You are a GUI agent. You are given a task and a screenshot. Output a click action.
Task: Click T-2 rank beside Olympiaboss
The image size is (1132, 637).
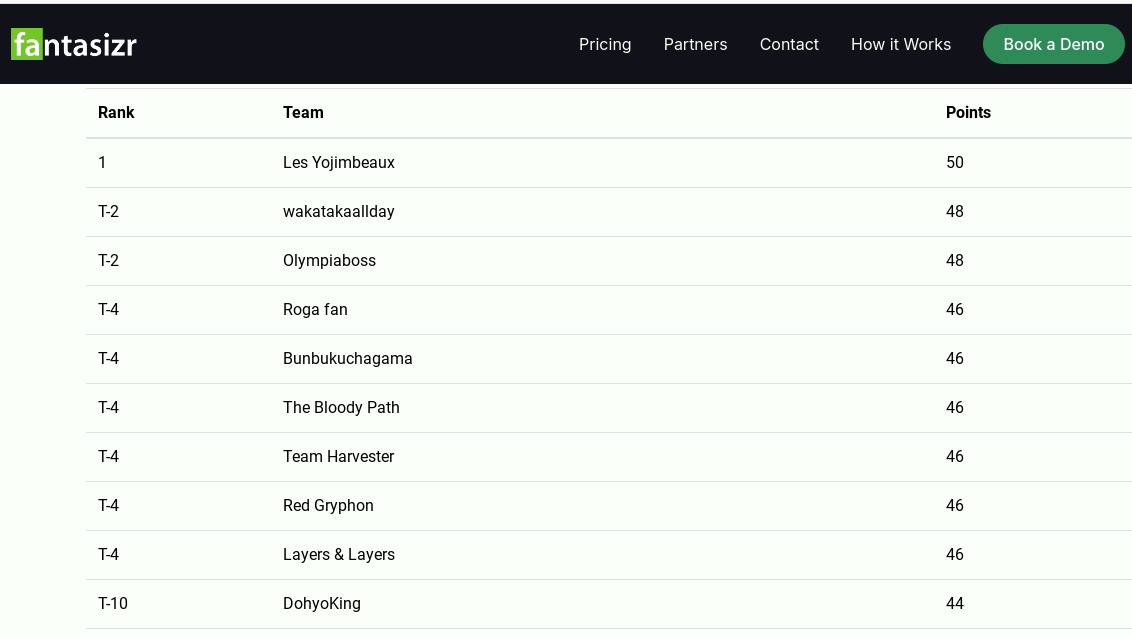[x=108, y=261]
